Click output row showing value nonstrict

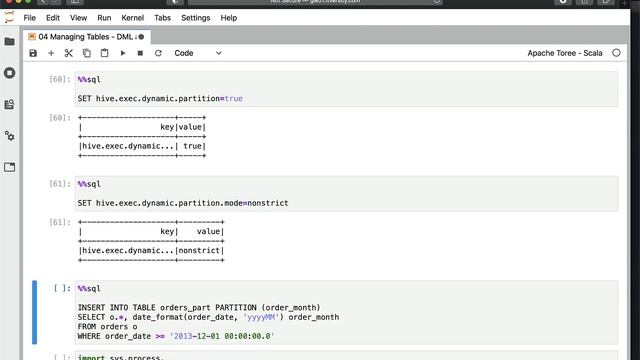tap(151, 251)
